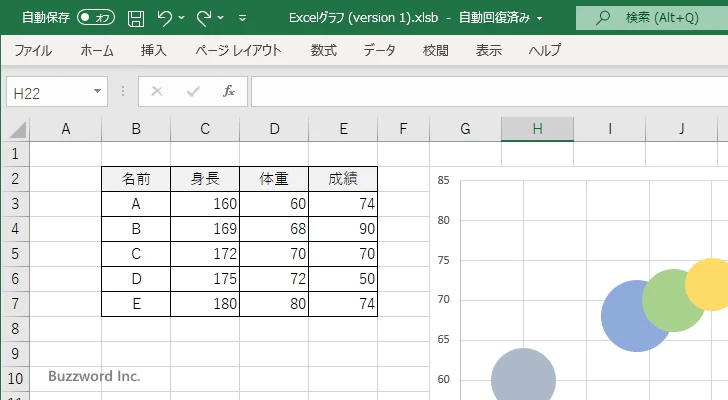728x400 pixels.
Task: Select column F header
Action: [x=403, y=129]
